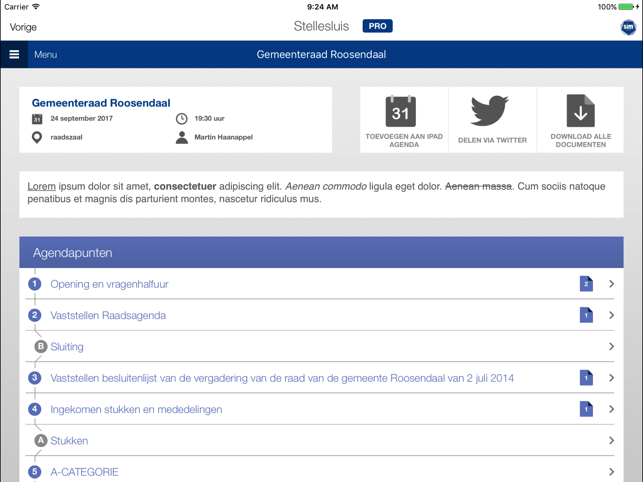
Task: Expand the A-CATEGORIE row chevron
Action: (x=611, y=472)
